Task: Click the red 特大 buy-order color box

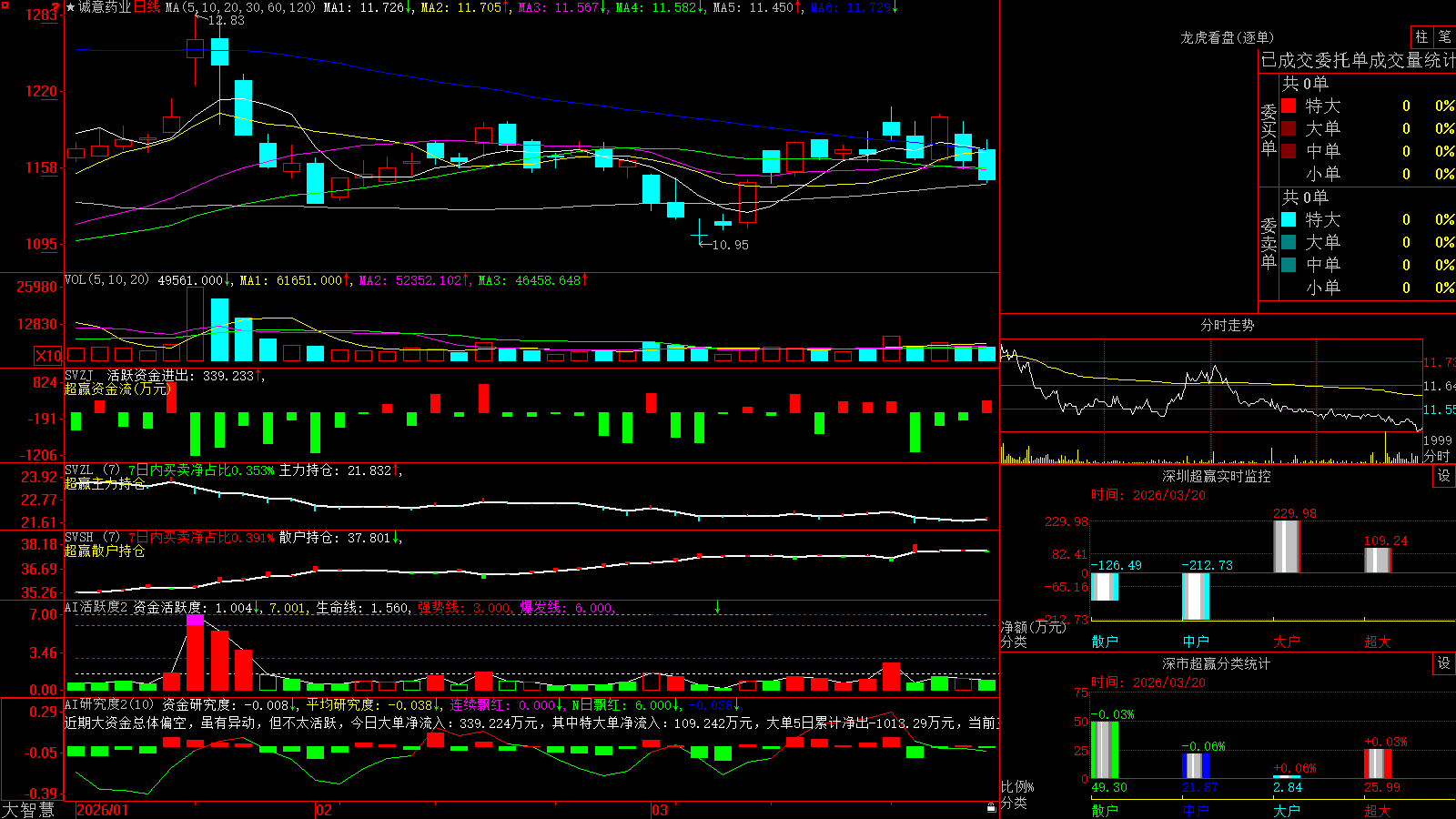Action: pyautogui.click(x=1289, y=106)
